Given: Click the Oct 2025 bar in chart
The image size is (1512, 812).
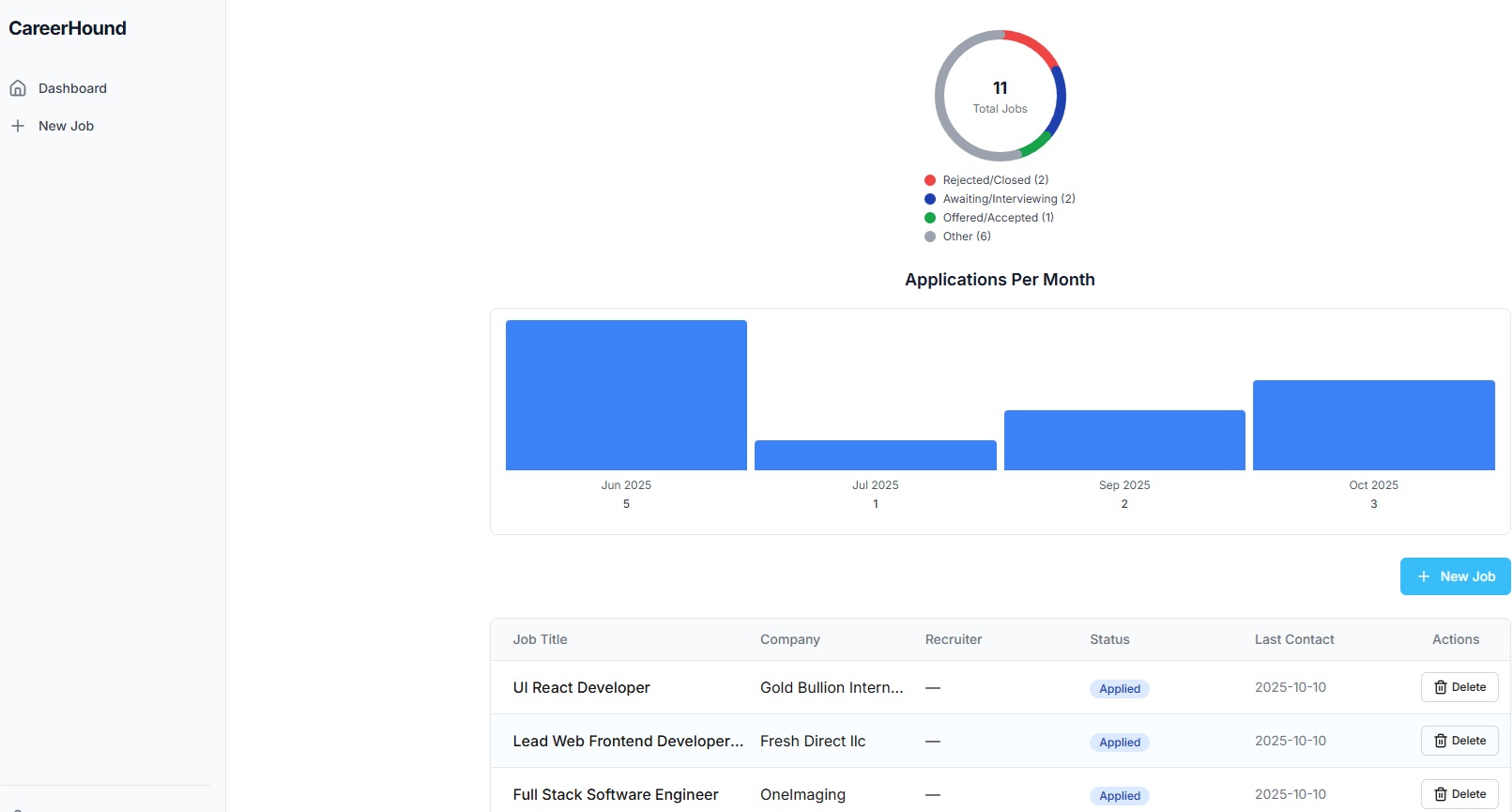Looking at the screenshot, I should coord(1373,425).
